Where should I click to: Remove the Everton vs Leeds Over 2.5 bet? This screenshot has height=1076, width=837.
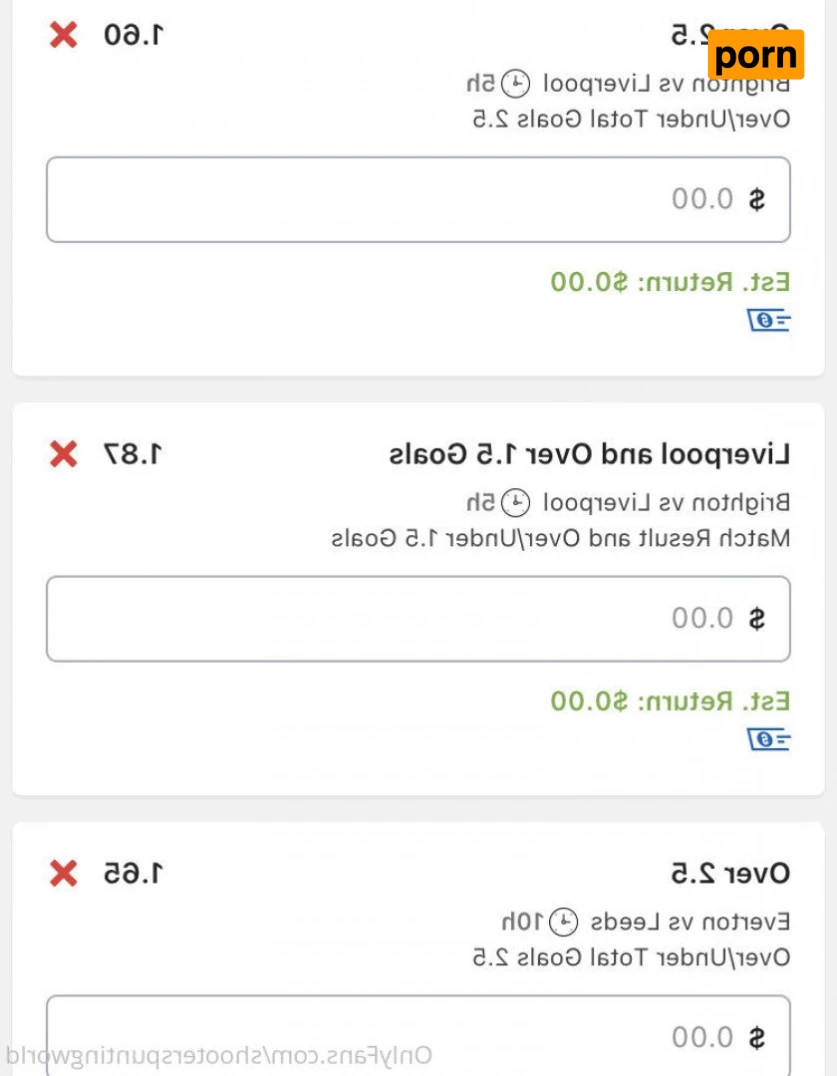point(63,874)
